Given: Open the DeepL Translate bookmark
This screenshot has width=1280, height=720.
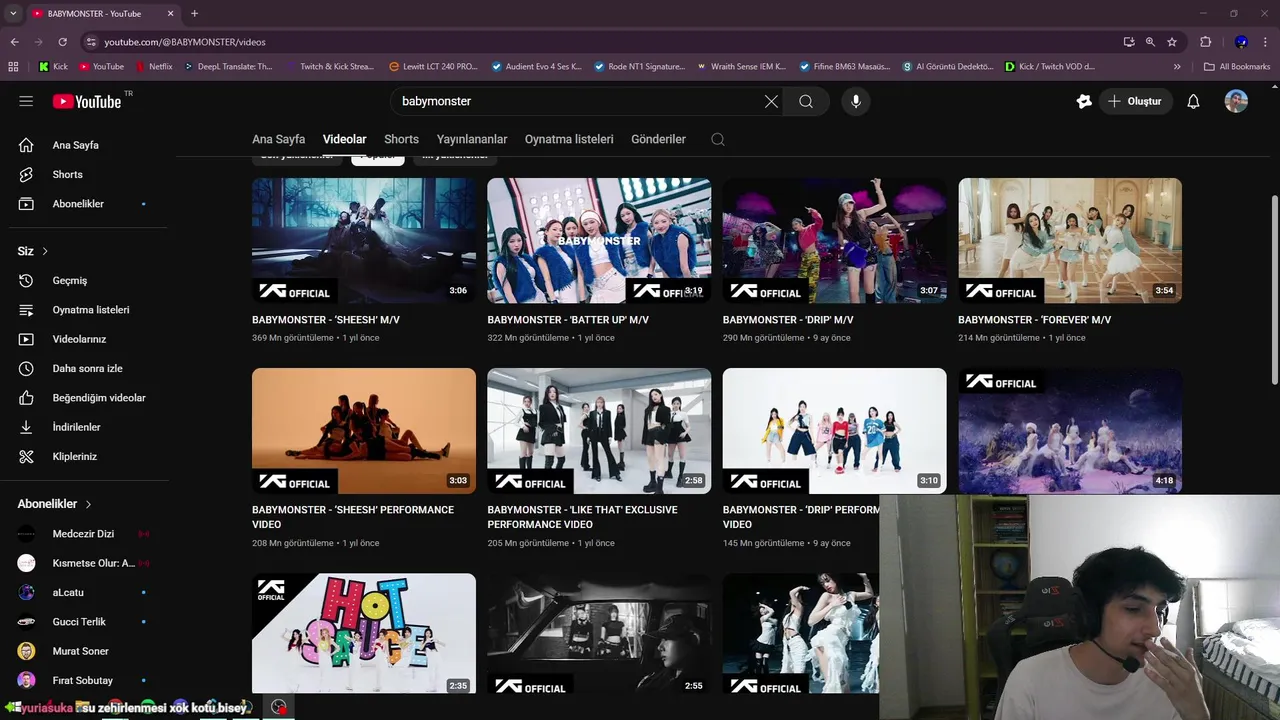Looking at the screenshot, I should coord(227,67).
